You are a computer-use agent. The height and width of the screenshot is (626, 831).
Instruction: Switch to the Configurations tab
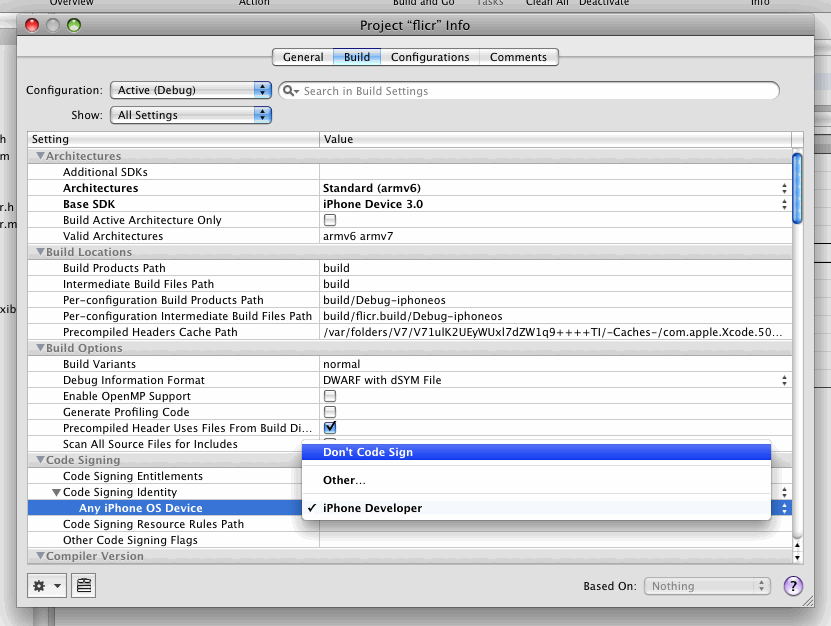click(x=430, y=57)
